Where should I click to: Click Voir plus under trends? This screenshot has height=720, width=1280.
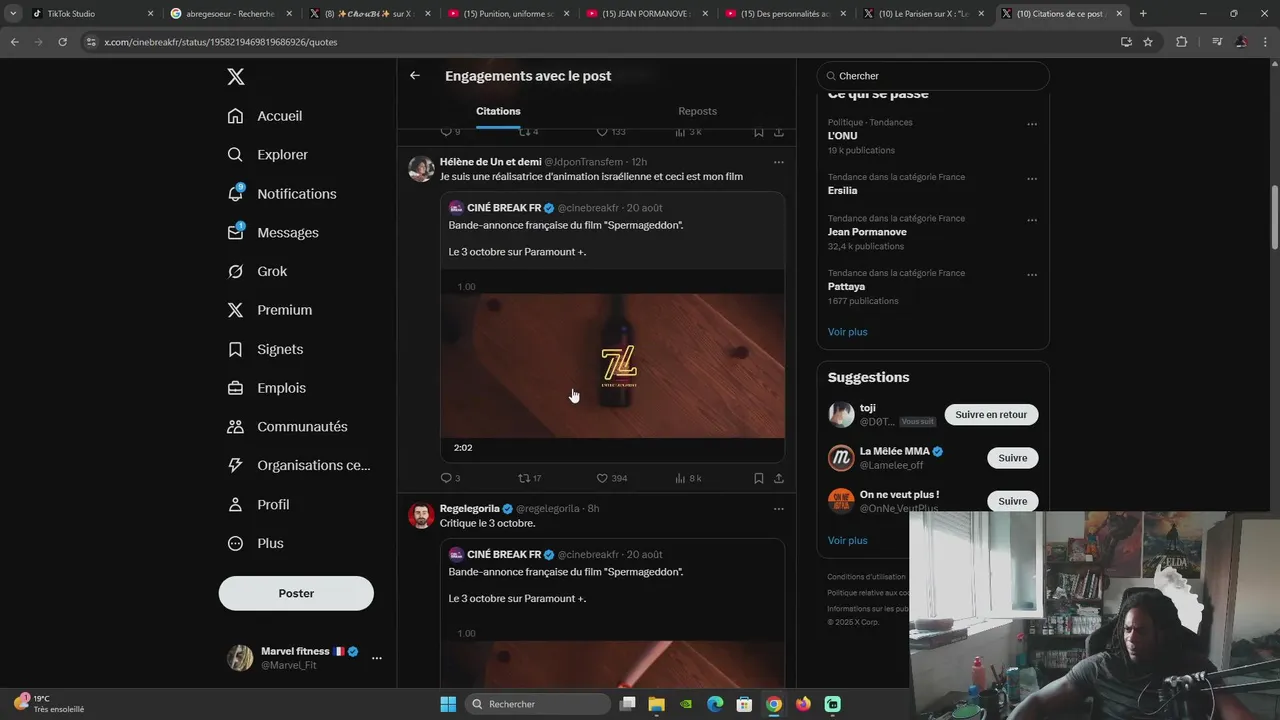pyautogui.click(x=848, y=332)
